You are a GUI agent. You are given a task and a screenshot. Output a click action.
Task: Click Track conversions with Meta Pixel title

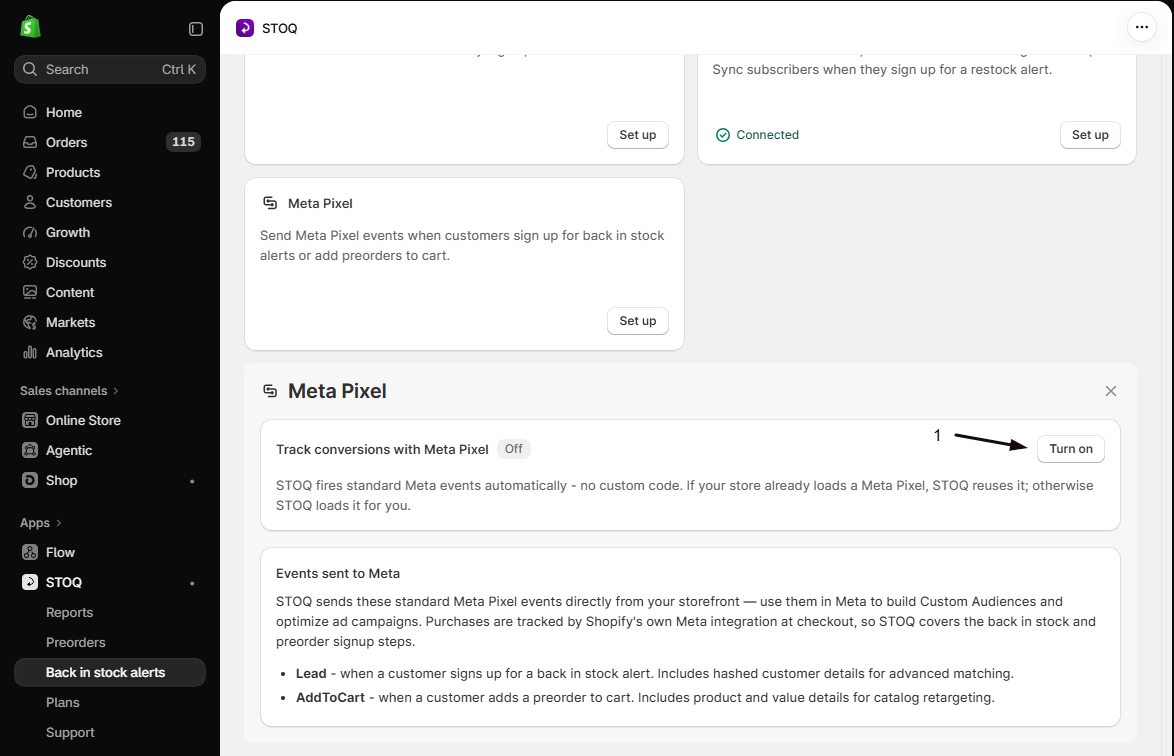click(x=382, y=449)
